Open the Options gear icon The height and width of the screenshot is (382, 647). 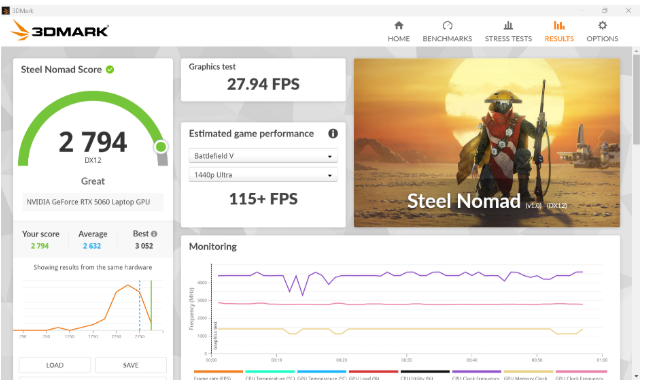602,26
